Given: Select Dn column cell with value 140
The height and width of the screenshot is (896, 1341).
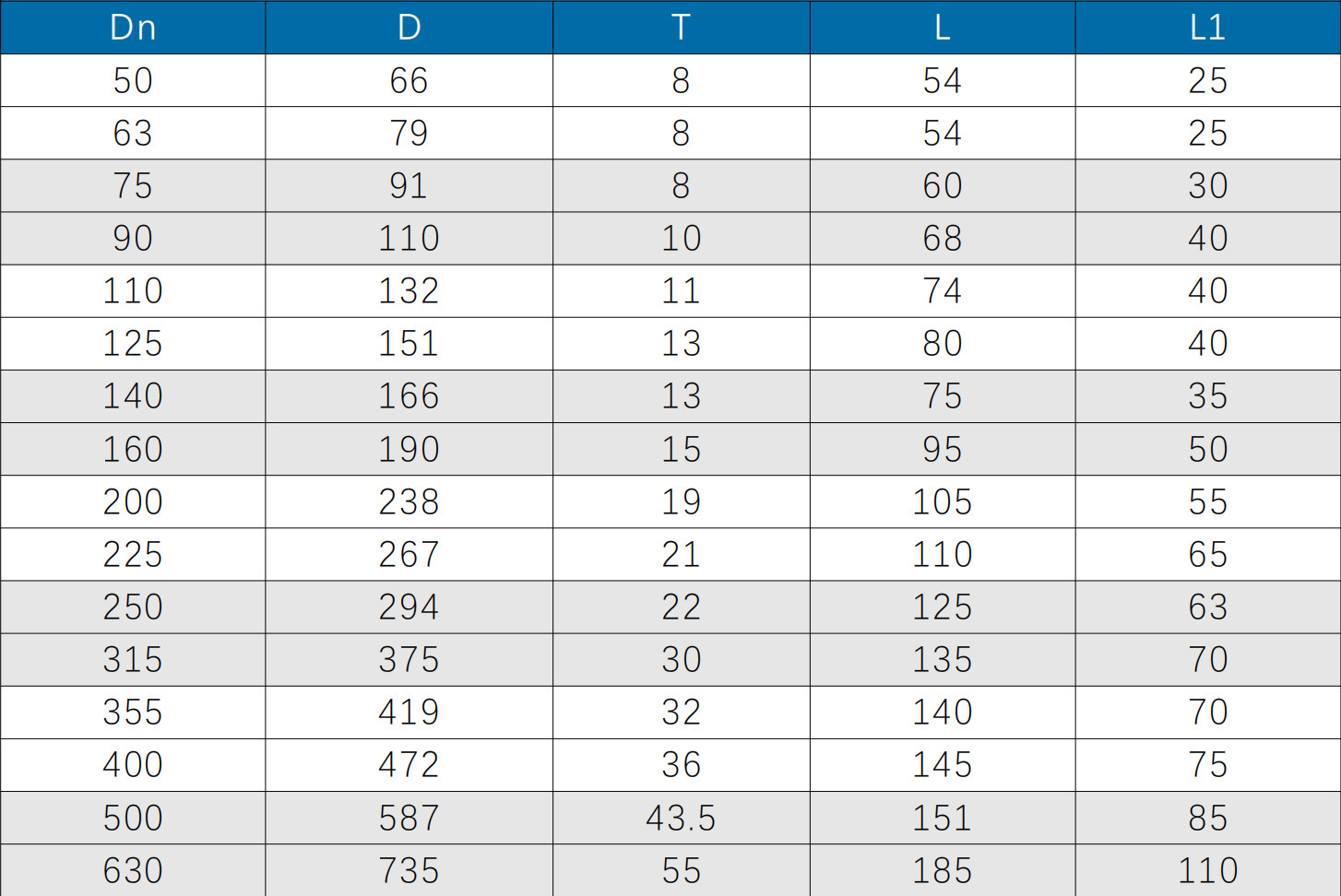Looking at the screenshot, I should 133,396.
